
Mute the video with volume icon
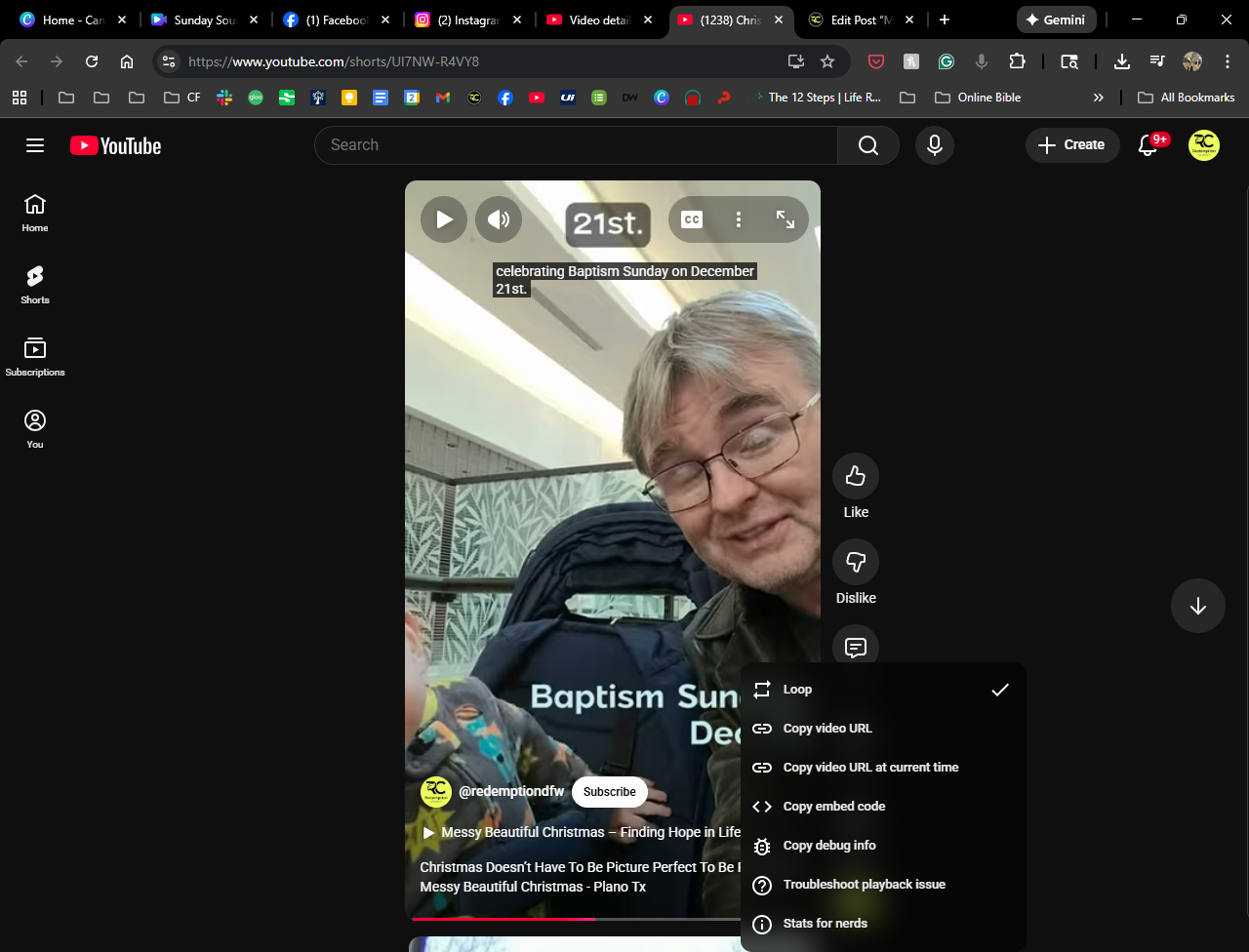[499, 219]
